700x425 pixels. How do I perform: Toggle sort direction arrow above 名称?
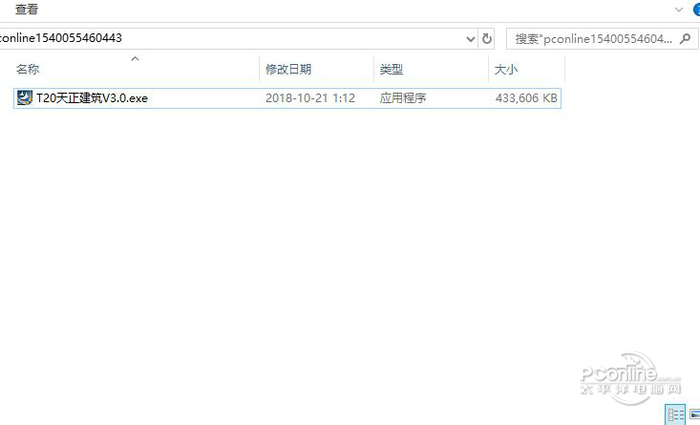point(135,58)
